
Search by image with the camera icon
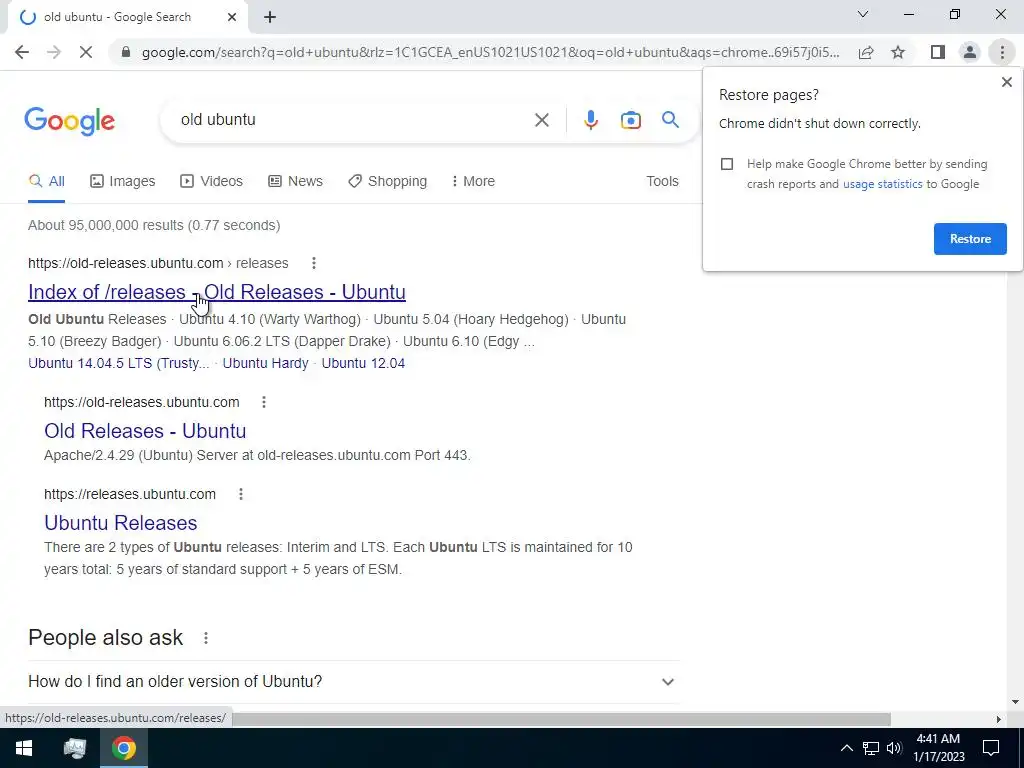pyautogui.click(x=630, y=120)
